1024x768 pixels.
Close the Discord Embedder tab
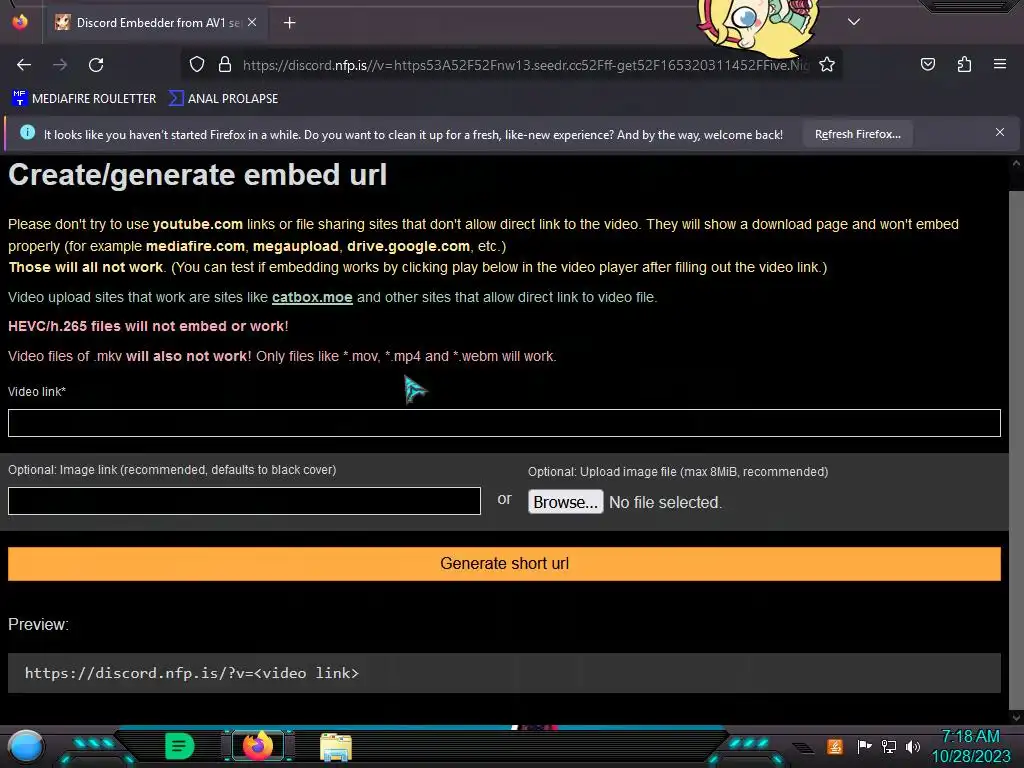coord(252,22)
